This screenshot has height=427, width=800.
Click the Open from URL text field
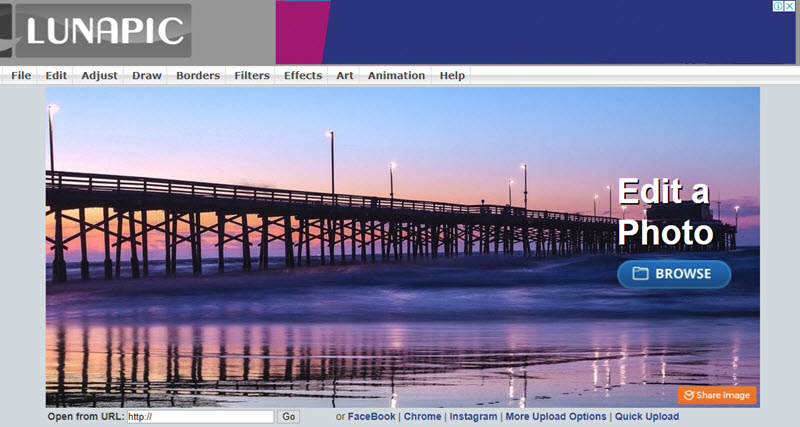click(x=201, y=417)
